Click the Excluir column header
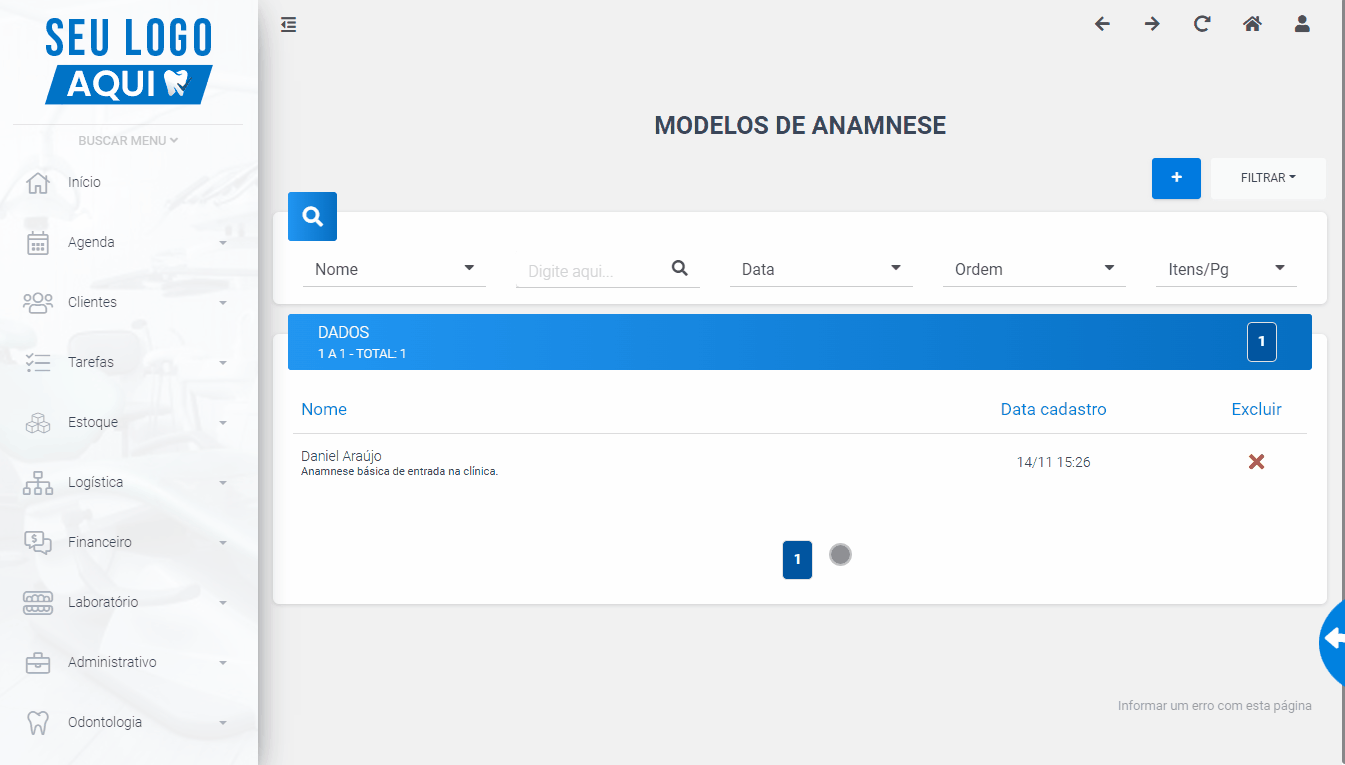Image resolution: width=1345 pixels, height=765 pixels. [1257, 409]
